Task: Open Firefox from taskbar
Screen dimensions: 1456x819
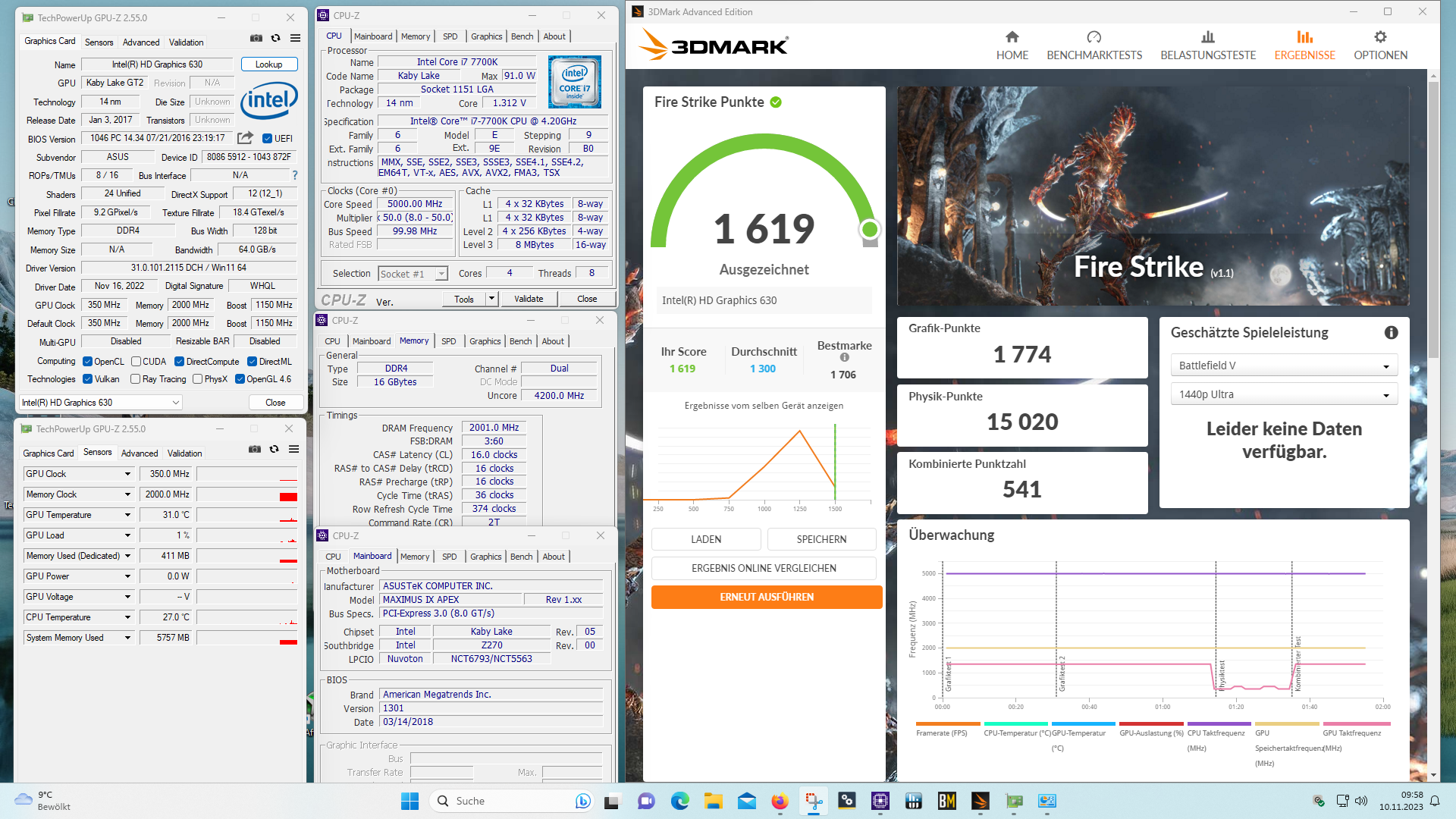Action: coord(780,801)
